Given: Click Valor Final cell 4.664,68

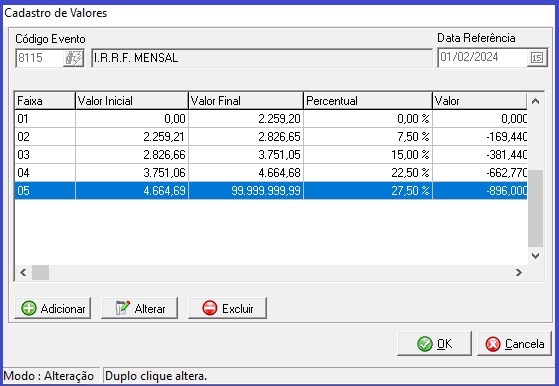Looking at the screenshot, I should pos(246,173).
